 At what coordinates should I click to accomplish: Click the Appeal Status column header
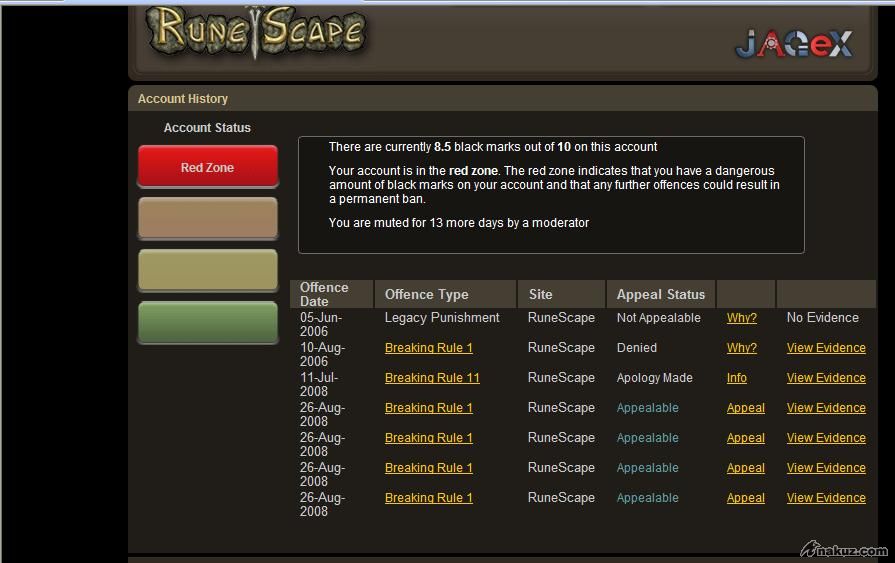pyautogui.click(x=661, y=294)
